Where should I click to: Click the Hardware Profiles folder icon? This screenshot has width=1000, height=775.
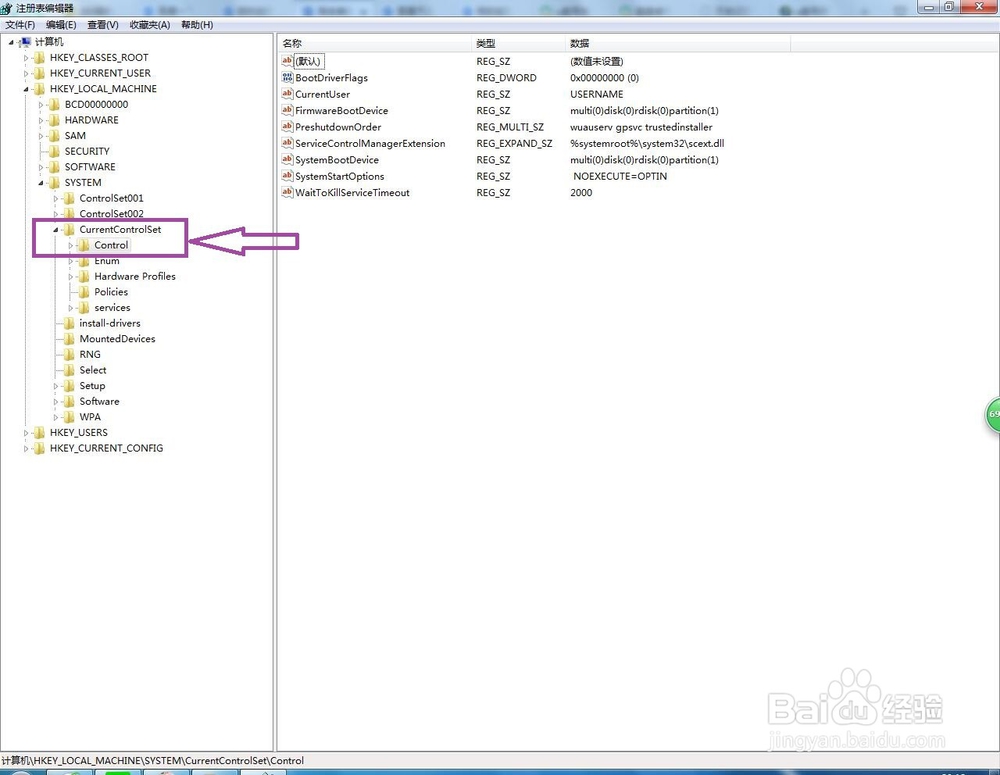pos(84,276)
